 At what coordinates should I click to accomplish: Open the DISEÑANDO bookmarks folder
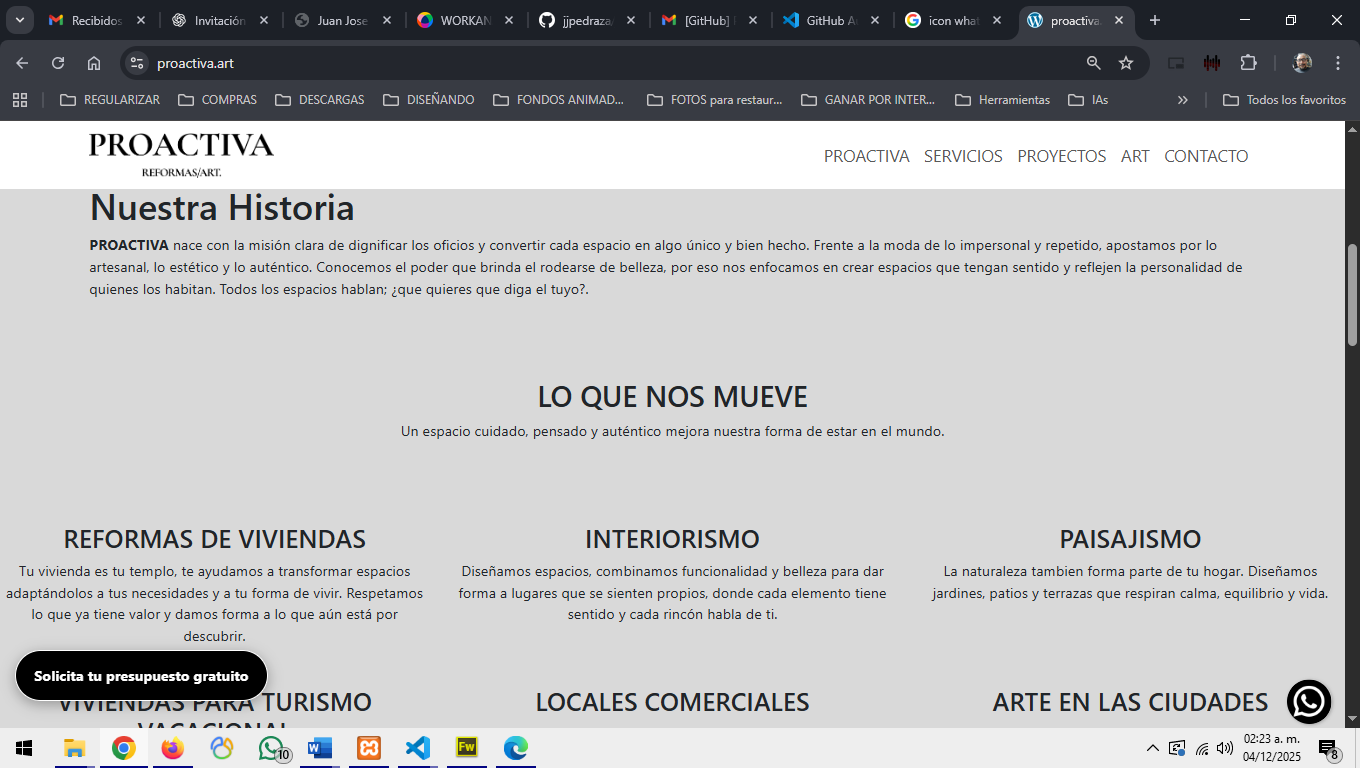pos(429,100)
